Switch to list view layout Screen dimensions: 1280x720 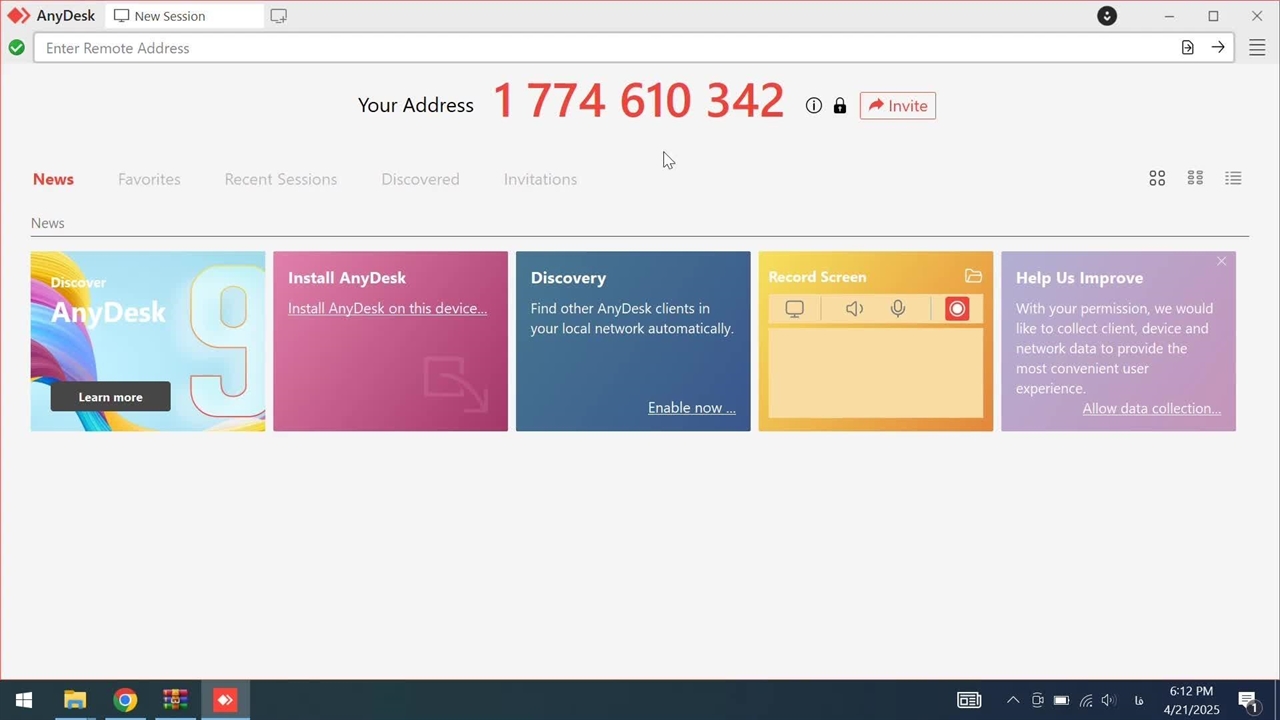[x=1233, y=178]
